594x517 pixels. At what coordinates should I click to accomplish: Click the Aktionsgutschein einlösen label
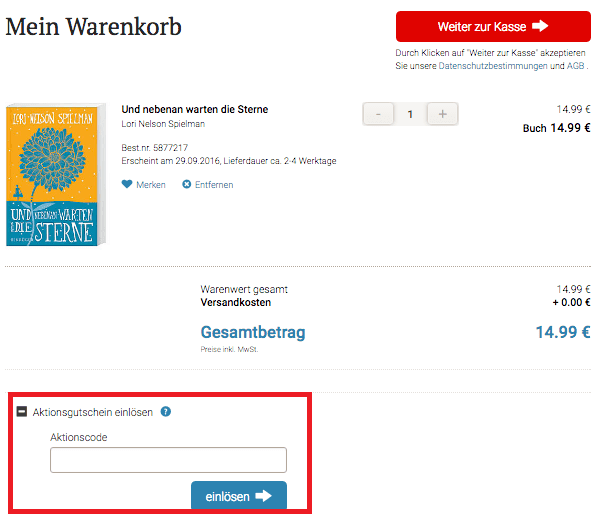93,412
